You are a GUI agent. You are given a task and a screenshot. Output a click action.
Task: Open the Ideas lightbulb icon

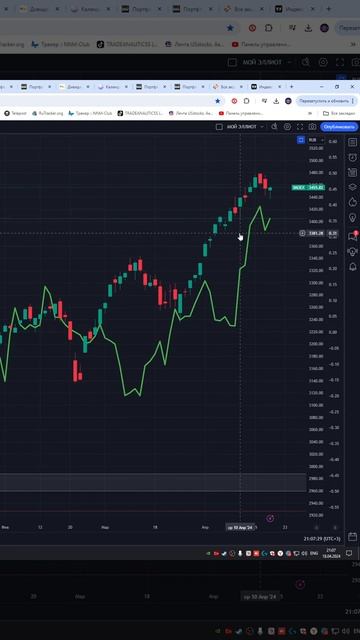click(352, 218)
